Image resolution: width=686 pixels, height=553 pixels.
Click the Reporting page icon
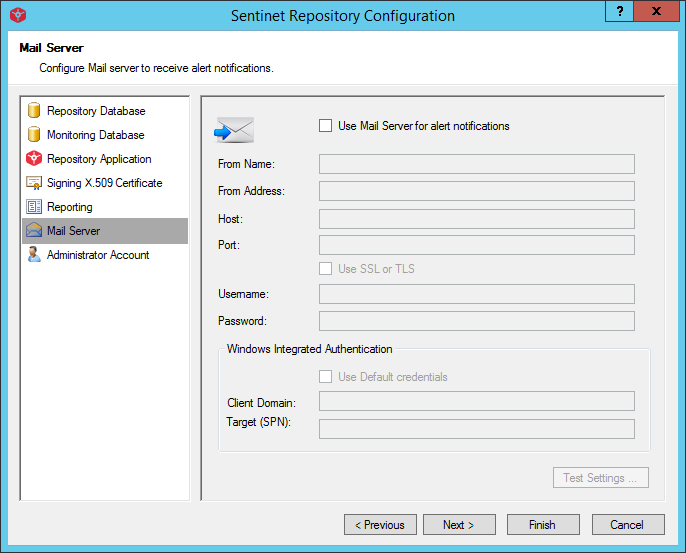point(34,206)
